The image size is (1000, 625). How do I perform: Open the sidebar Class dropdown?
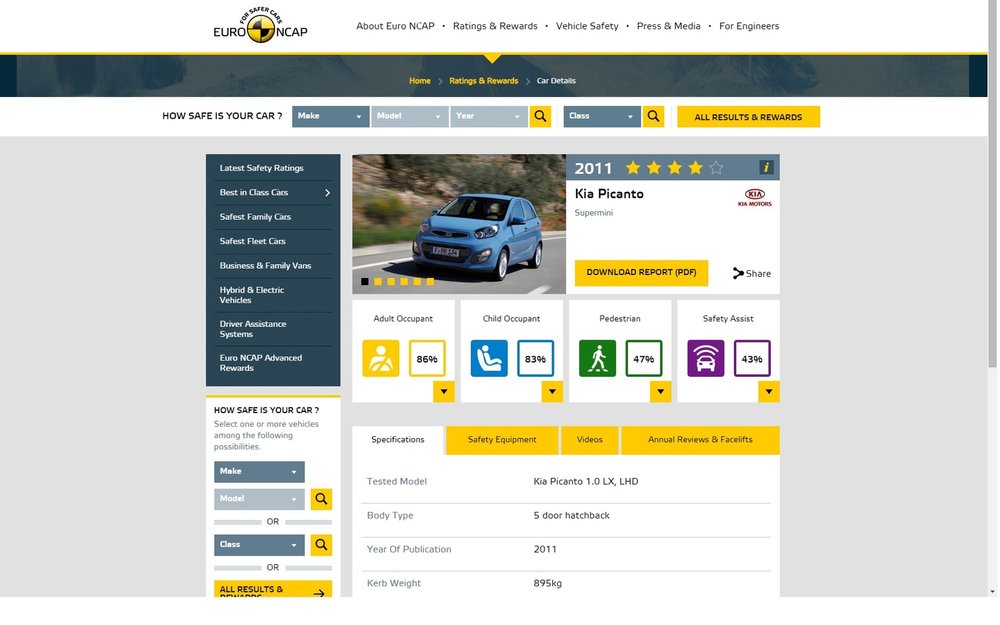[259, 545]
